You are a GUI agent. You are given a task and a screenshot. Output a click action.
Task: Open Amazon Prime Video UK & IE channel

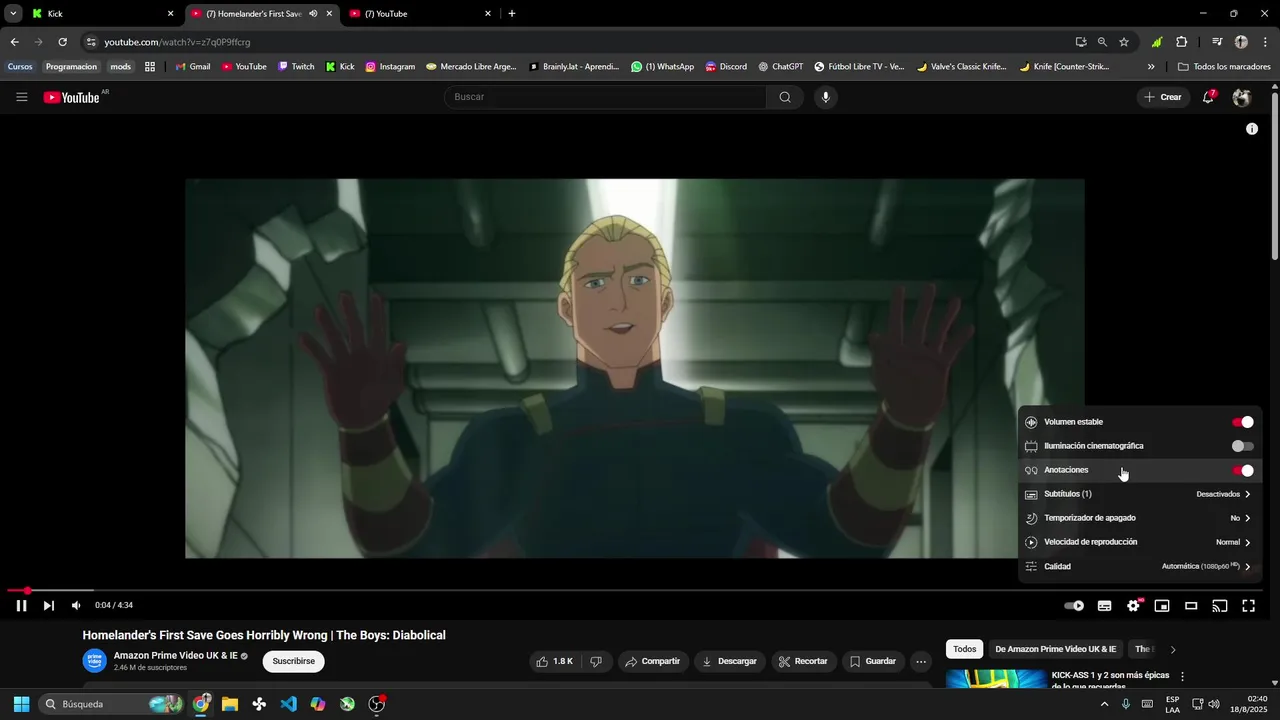point(176,656)
